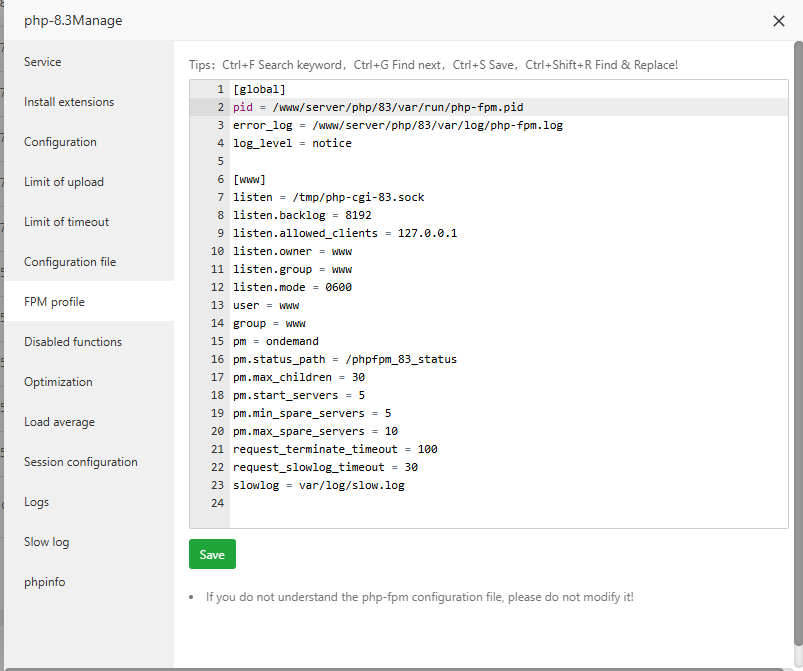Viewport: 803px width, 671px height.
Task: Open Disabled functions settings
Action: pyautogui.click(x=73, y=342)
